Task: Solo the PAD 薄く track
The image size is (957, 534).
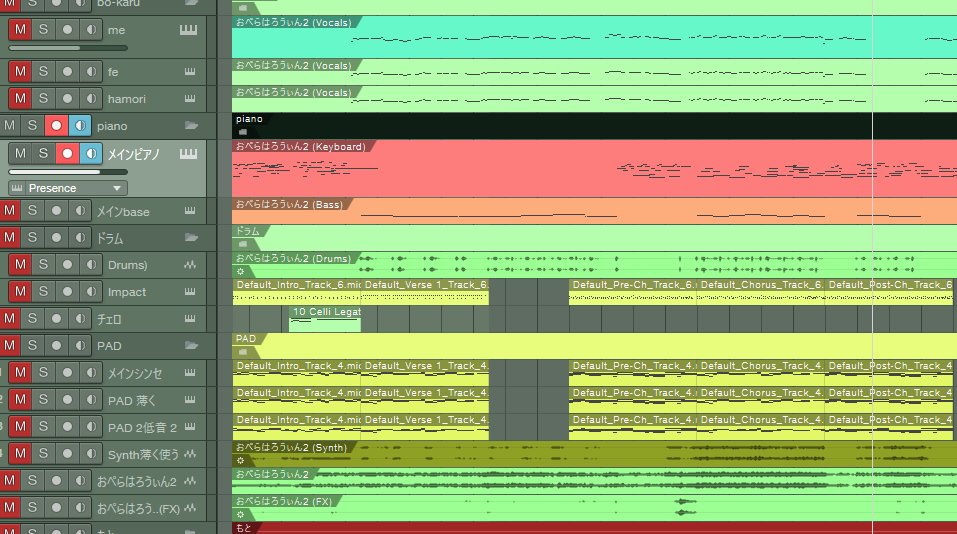Action: pyautogui.click(x=43, y=399)
